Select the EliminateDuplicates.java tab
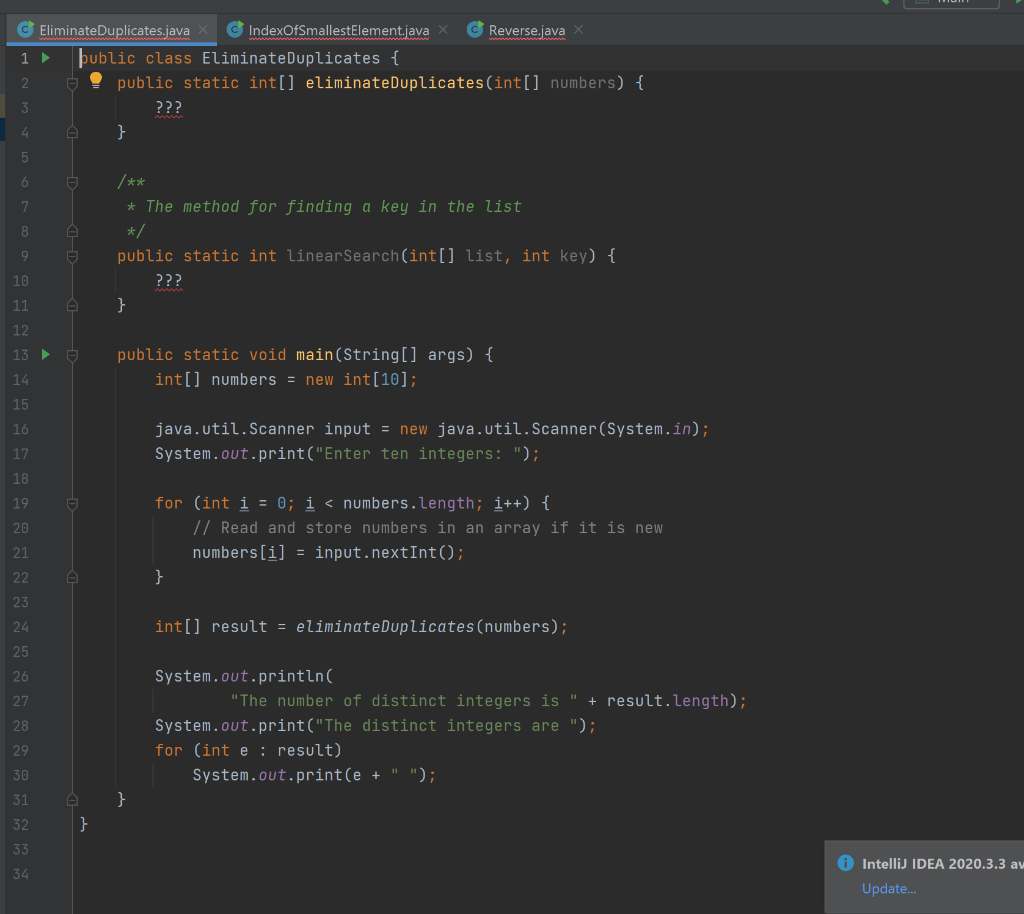 pyautogui.click(x=114, y=30)
